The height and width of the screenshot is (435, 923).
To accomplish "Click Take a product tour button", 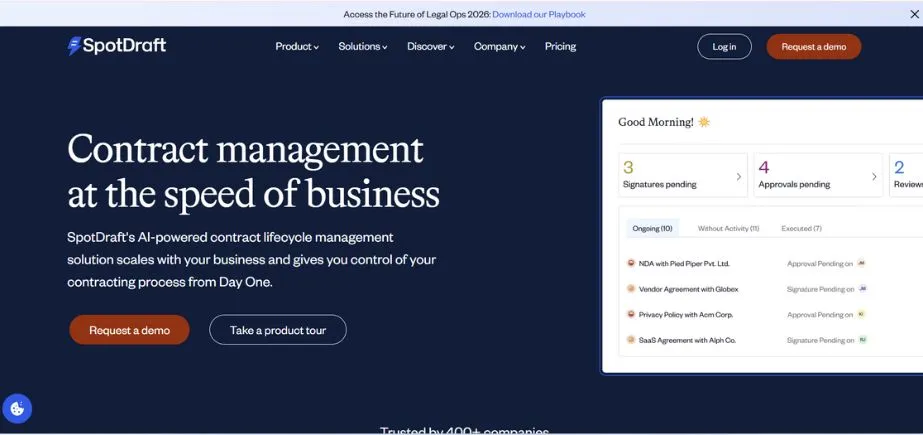I will (278, 330).
